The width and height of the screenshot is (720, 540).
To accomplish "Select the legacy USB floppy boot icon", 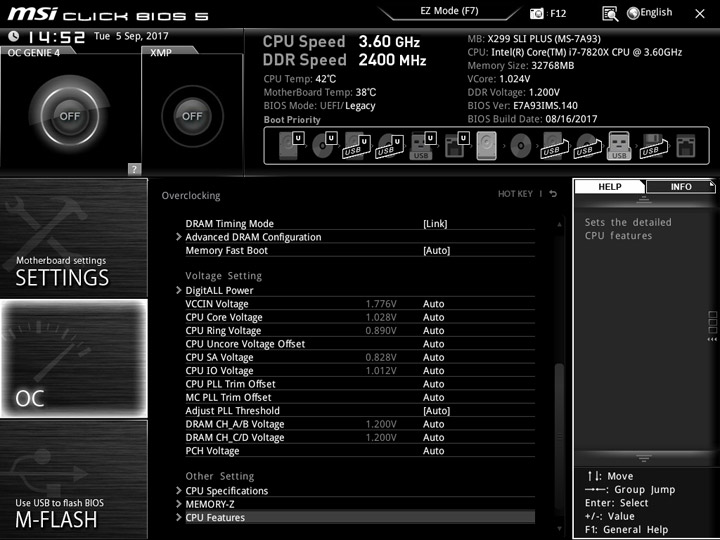I will (654, 146).
